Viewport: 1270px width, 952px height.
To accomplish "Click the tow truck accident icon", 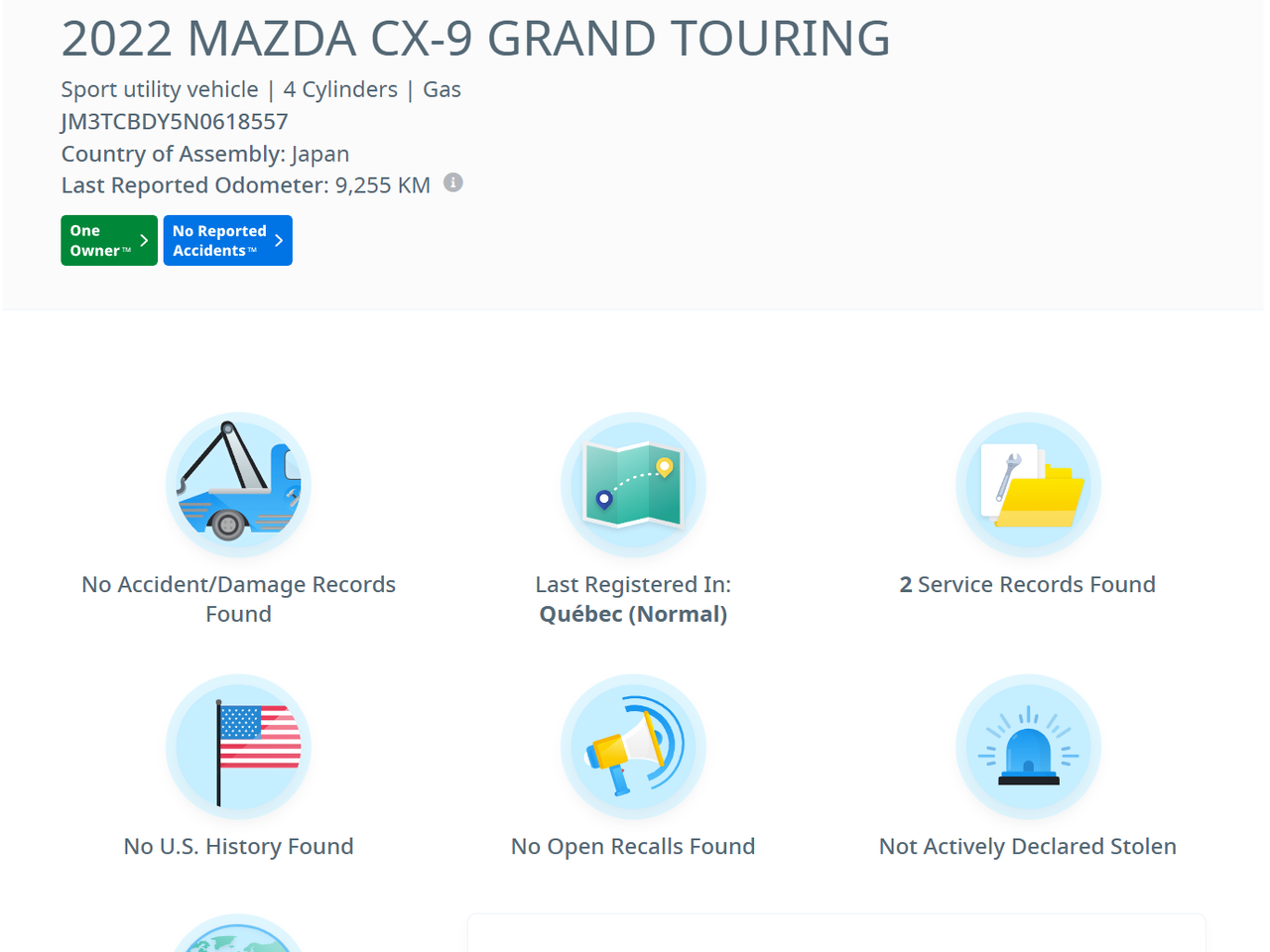I will [x=238, y=485].
